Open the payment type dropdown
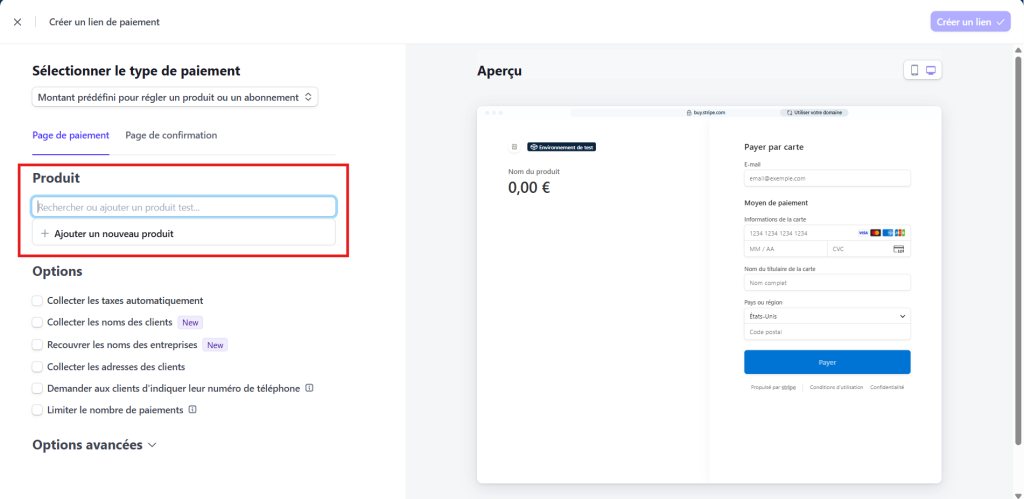Image resolution: width=1024 pixels, height=499 pixels. [175, 97]
